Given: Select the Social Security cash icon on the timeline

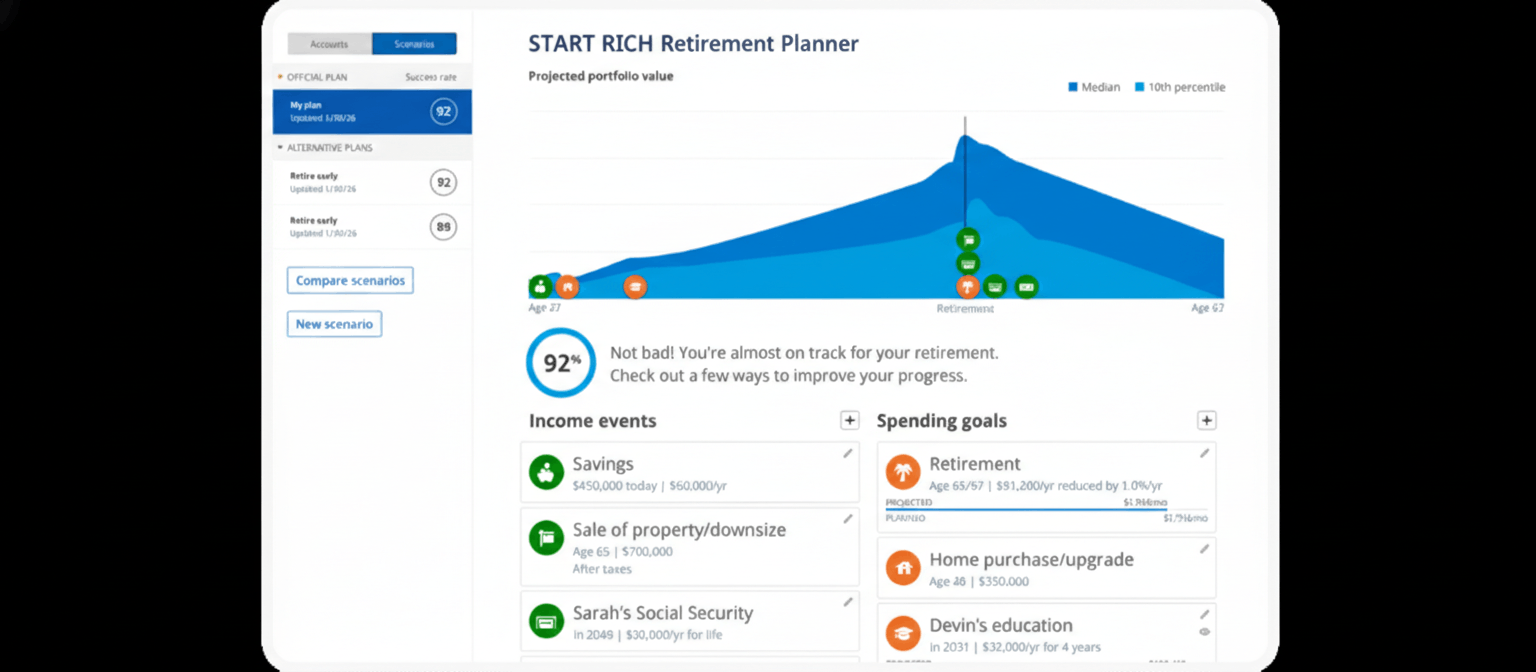Looking at the screenshot, I should 995,286.
